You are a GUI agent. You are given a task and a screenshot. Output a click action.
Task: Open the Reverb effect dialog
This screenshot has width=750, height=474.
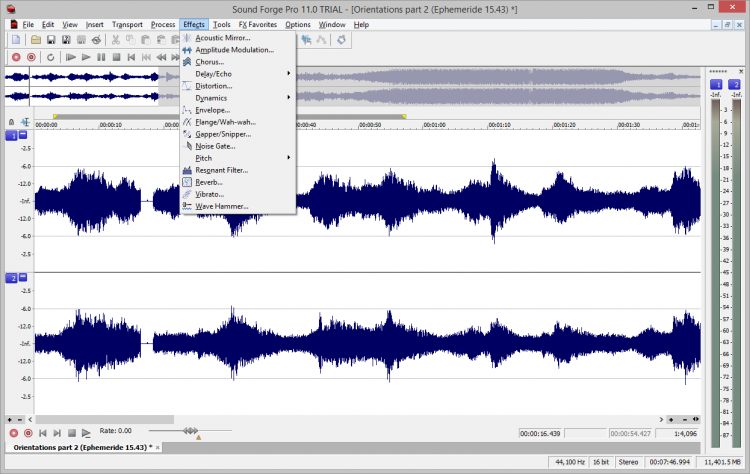[x=209, y=182]
